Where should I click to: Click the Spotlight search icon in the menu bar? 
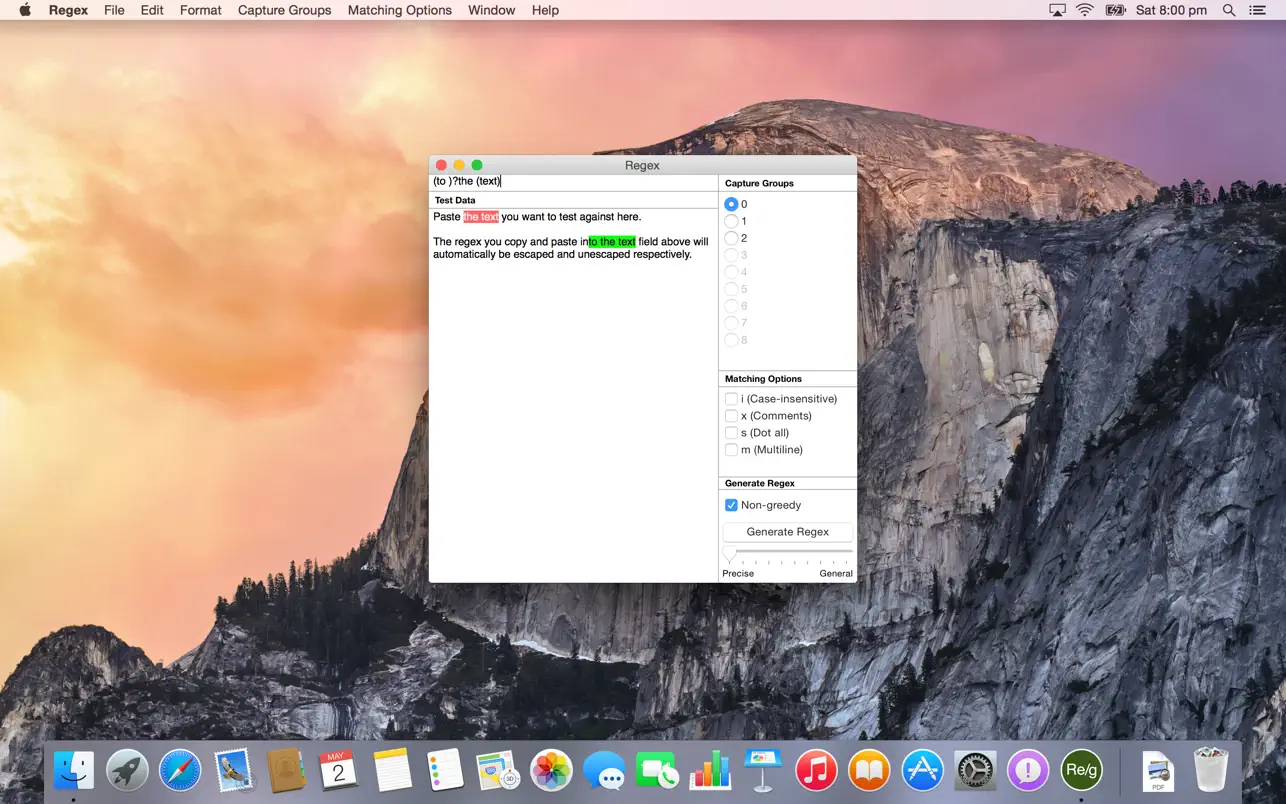(1227, 10)
